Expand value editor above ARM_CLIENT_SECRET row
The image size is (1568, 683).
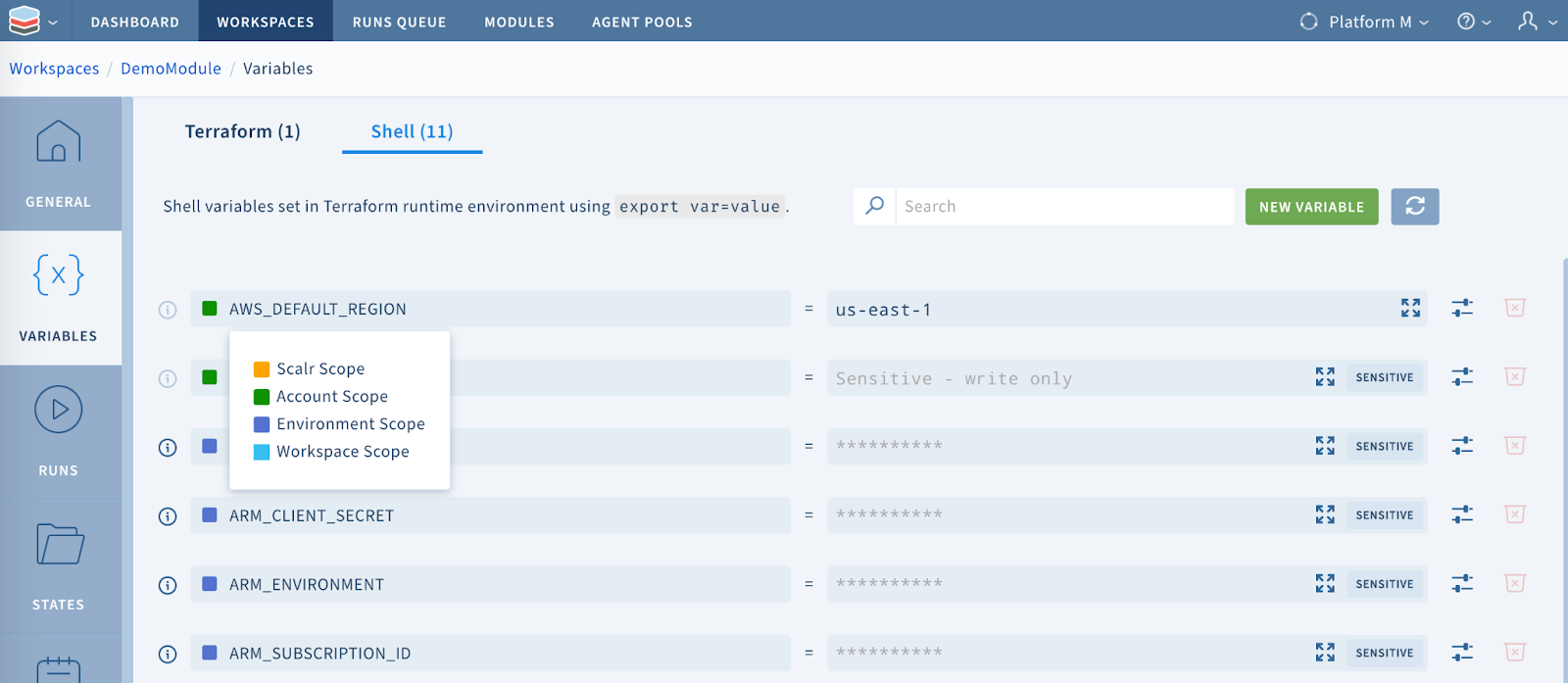click(1325, 445)
